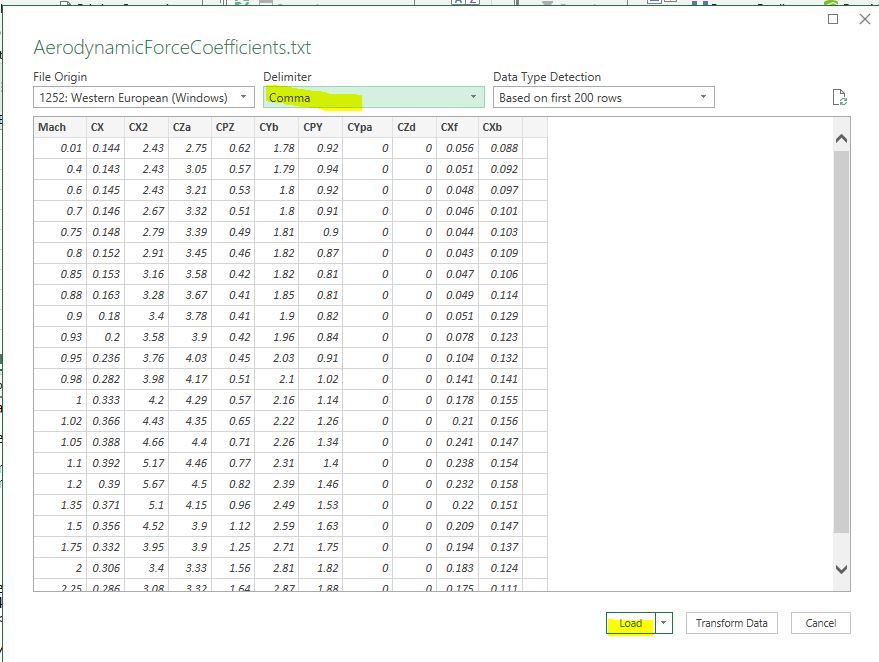
Task: Click the scrollbar up arrow
Action: [x=841, y=139]
